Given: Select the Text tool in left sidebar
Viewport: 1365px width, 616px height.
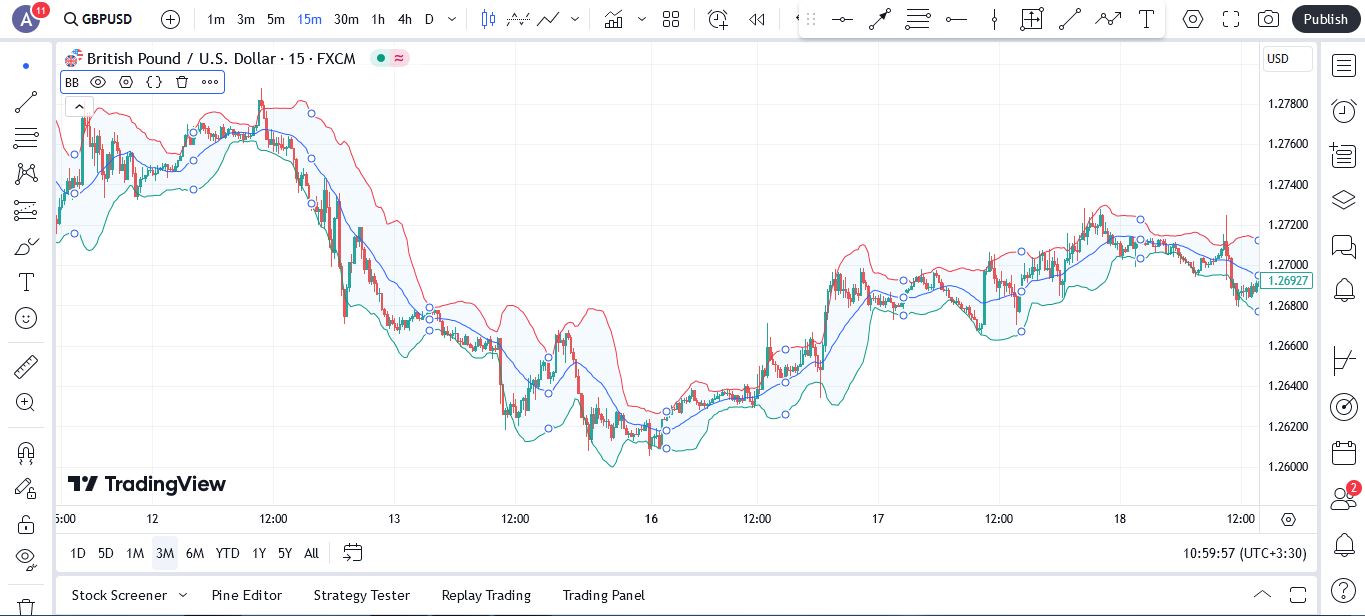Looking at the screenshot, I should pos(26,282).
